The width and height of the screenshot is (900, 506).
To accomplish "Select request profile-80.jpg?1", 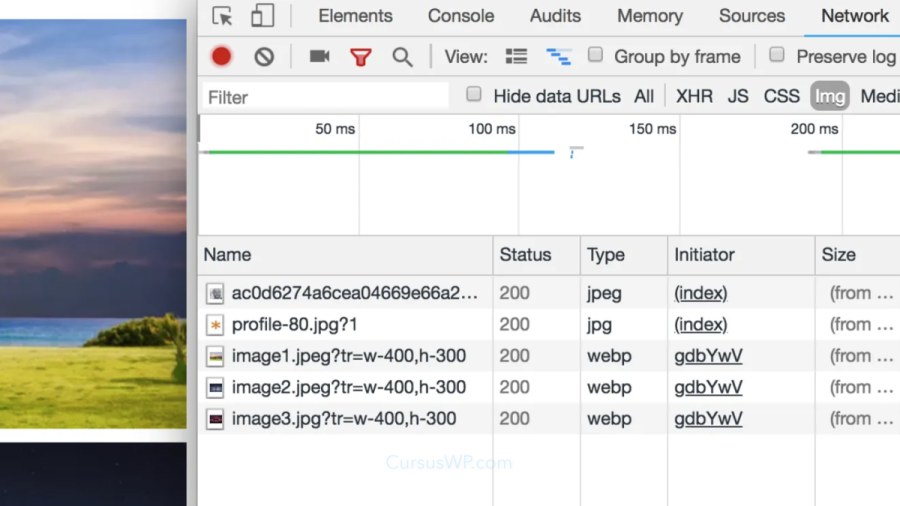I will [x=294, y=325].
